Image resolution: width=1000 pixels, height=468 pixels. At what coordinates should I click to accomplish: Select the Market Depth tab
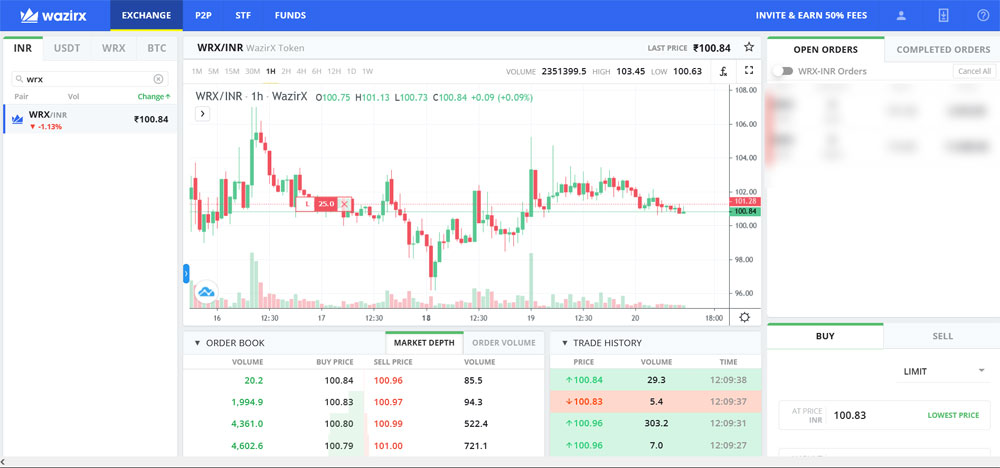point(424,342)
